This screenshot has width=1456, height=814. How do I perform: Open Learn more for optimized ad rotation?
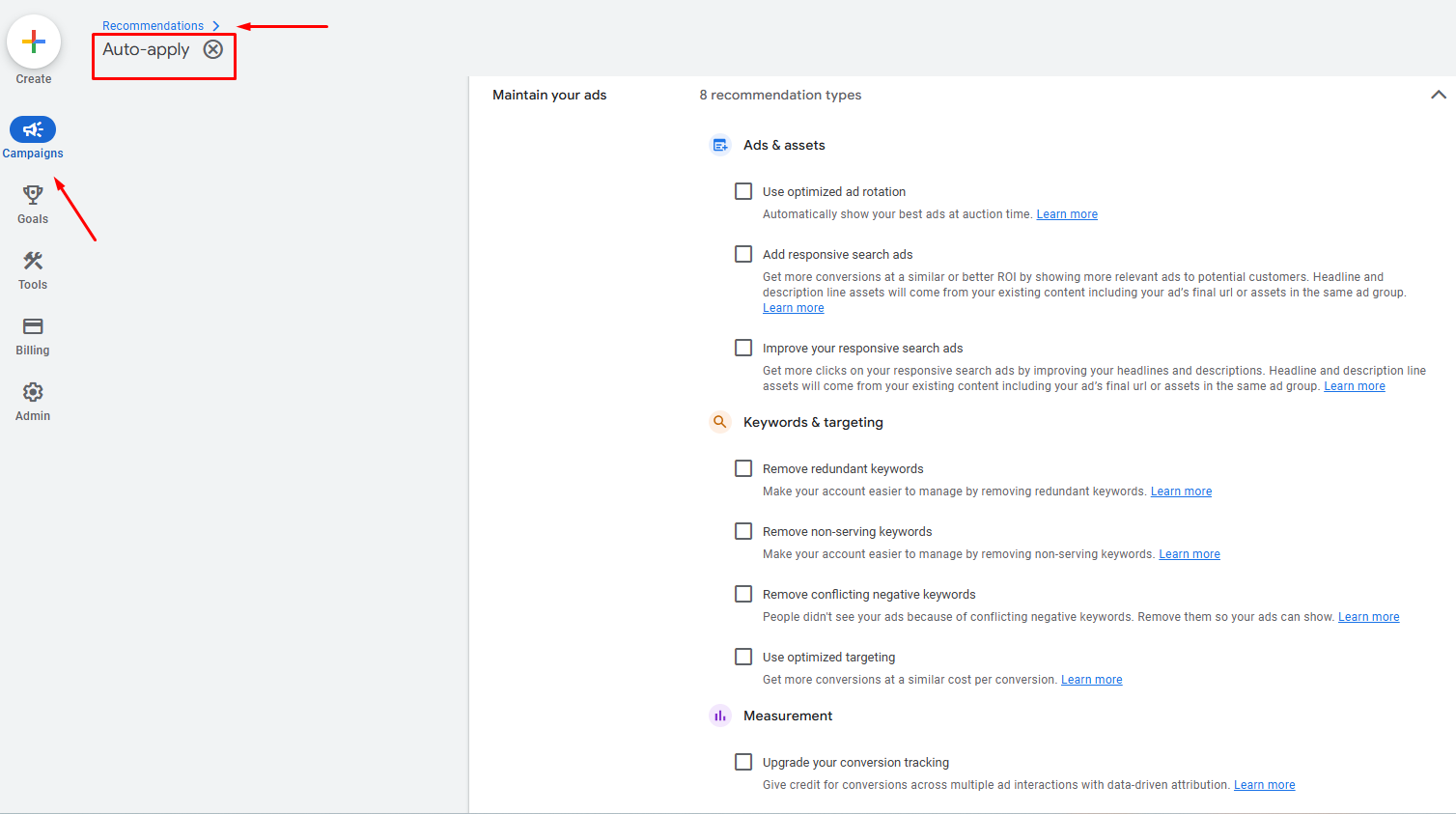pyautogui.click(x=1067, y=214)
